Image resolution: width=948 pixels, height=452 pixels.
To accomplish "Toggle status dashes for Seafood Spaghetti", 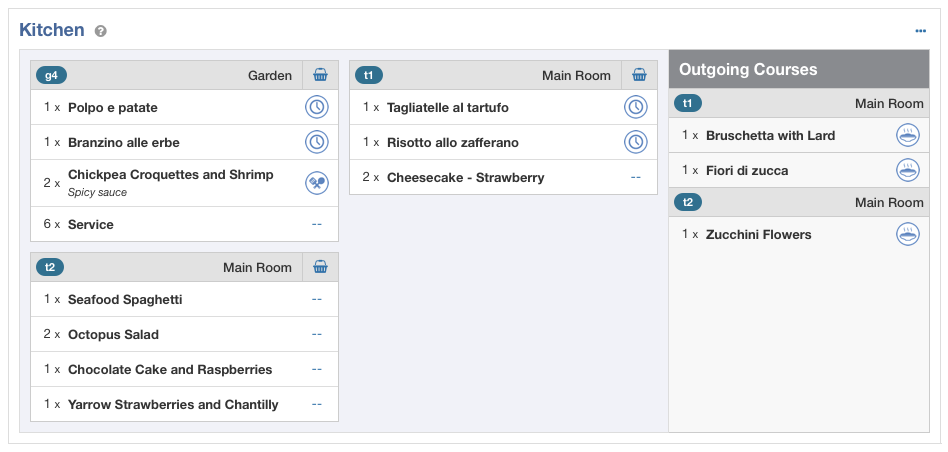I will pos(317,300).
